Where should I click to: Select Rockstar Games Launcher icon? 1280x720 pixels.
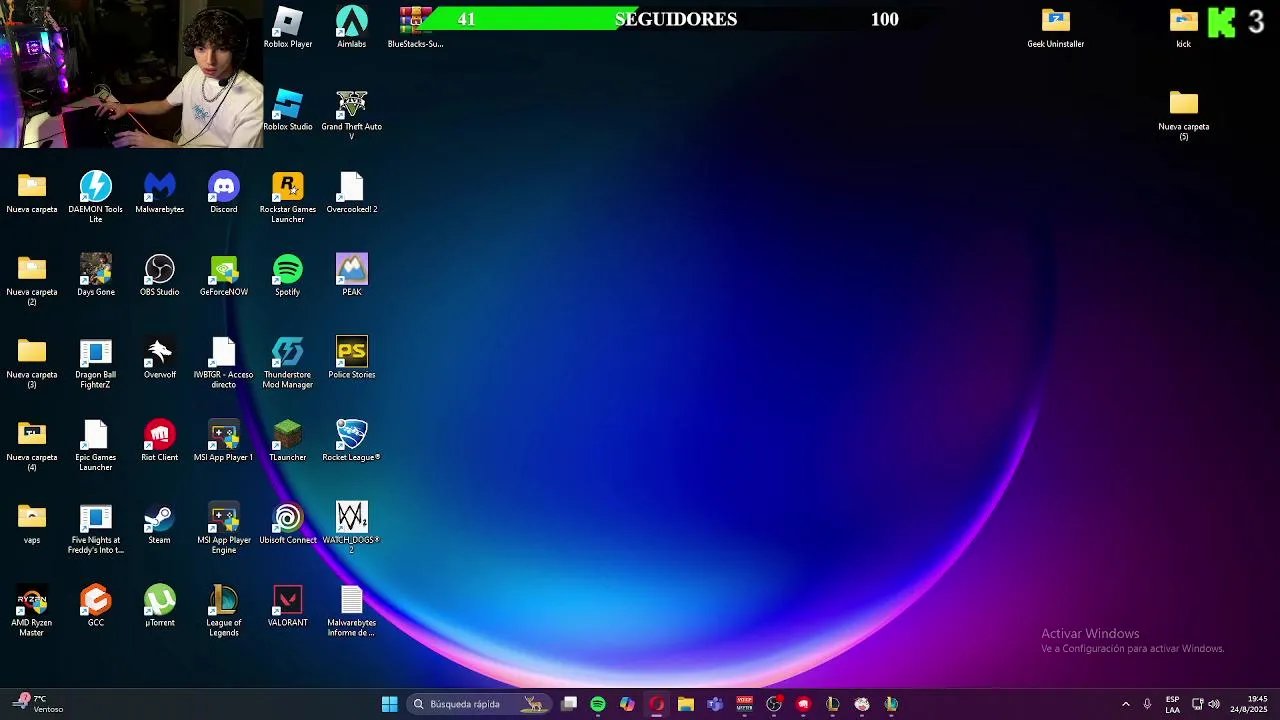[288, 197]
